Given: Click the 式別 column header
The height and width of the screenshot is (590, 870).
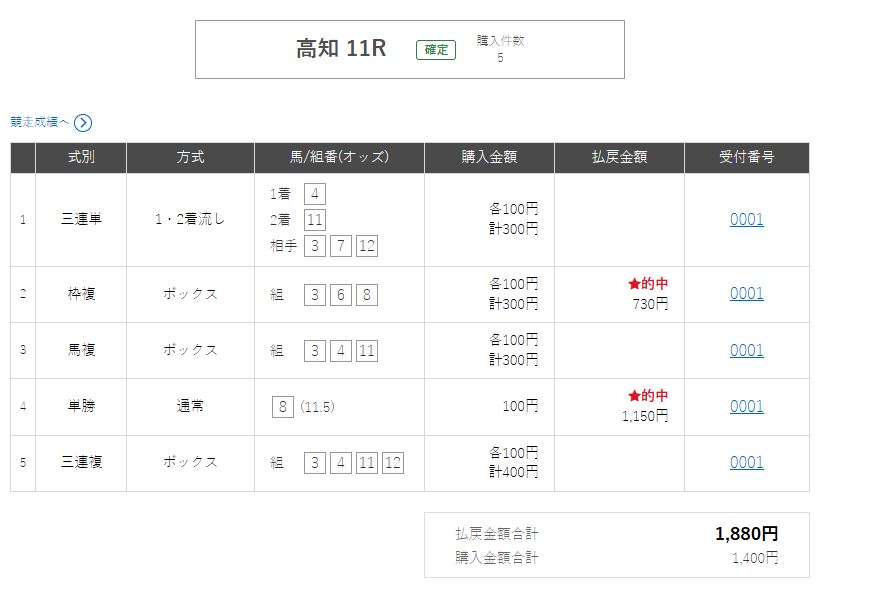Looking at the screenshot, I should pos(81,157).
